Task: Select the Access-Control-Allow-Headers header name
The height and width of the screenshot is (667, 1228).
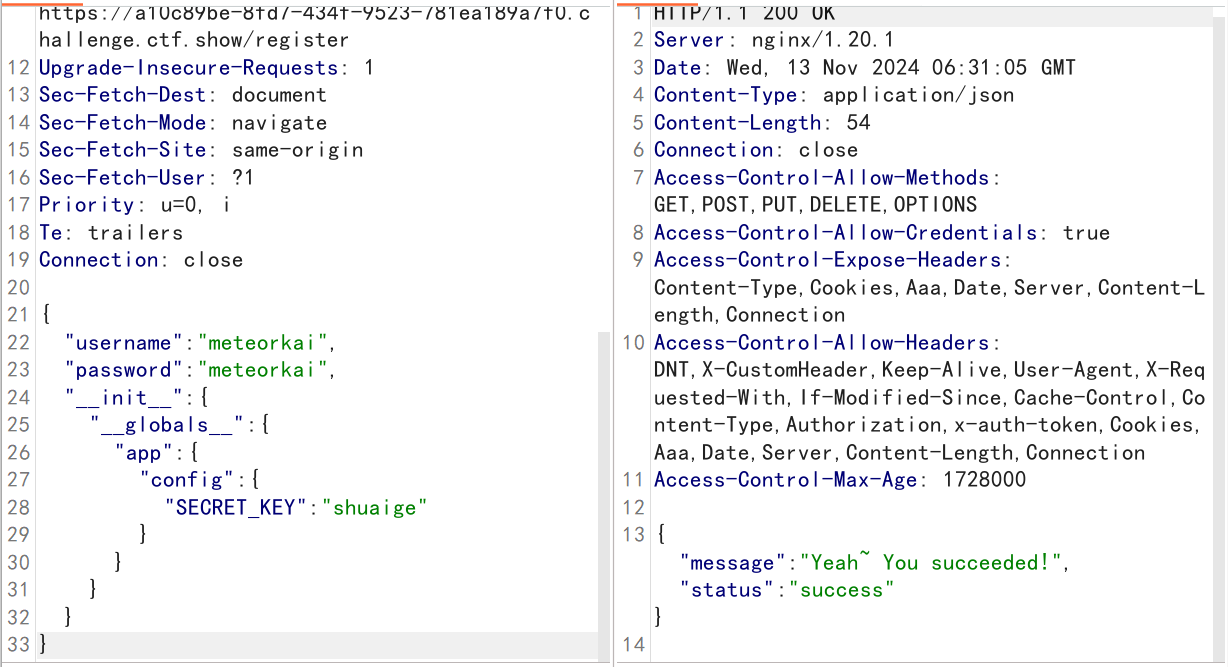Action: click(822, 343)
